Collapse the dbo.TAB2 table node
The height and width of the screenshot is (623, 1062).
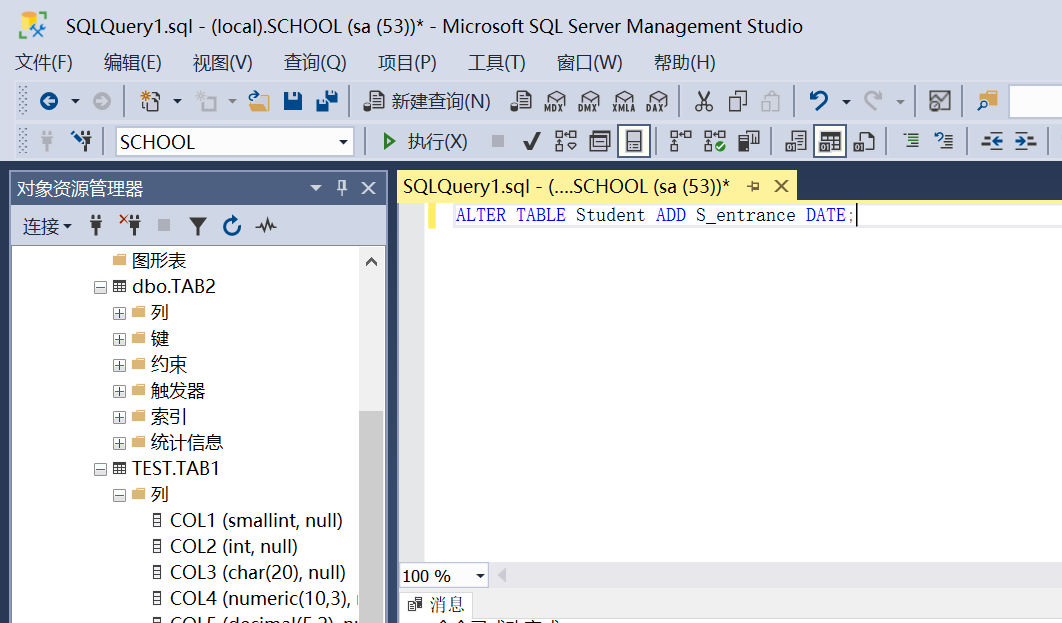click(x=100, y=287)
